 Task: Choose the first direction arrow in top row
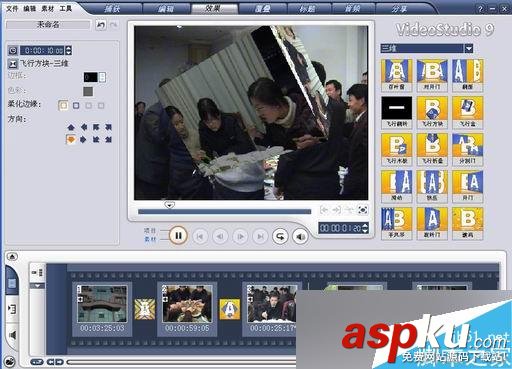point(71,127)
